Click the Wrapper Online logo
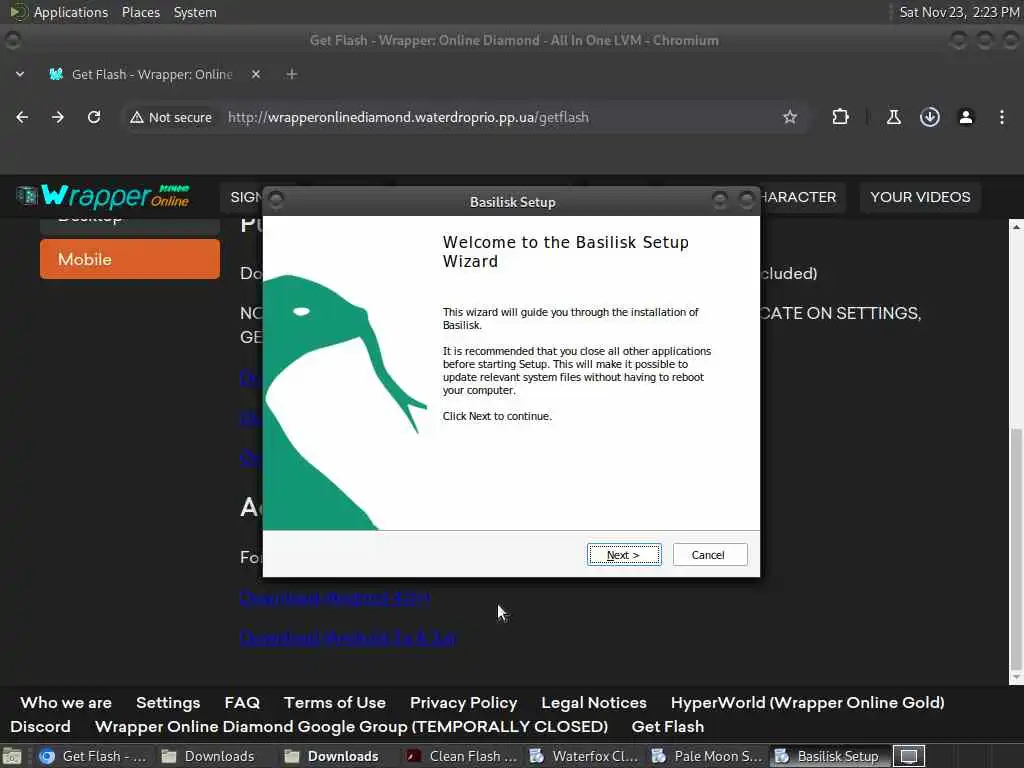The width and height of the screenshot is (1024, 768). point(103,196)
